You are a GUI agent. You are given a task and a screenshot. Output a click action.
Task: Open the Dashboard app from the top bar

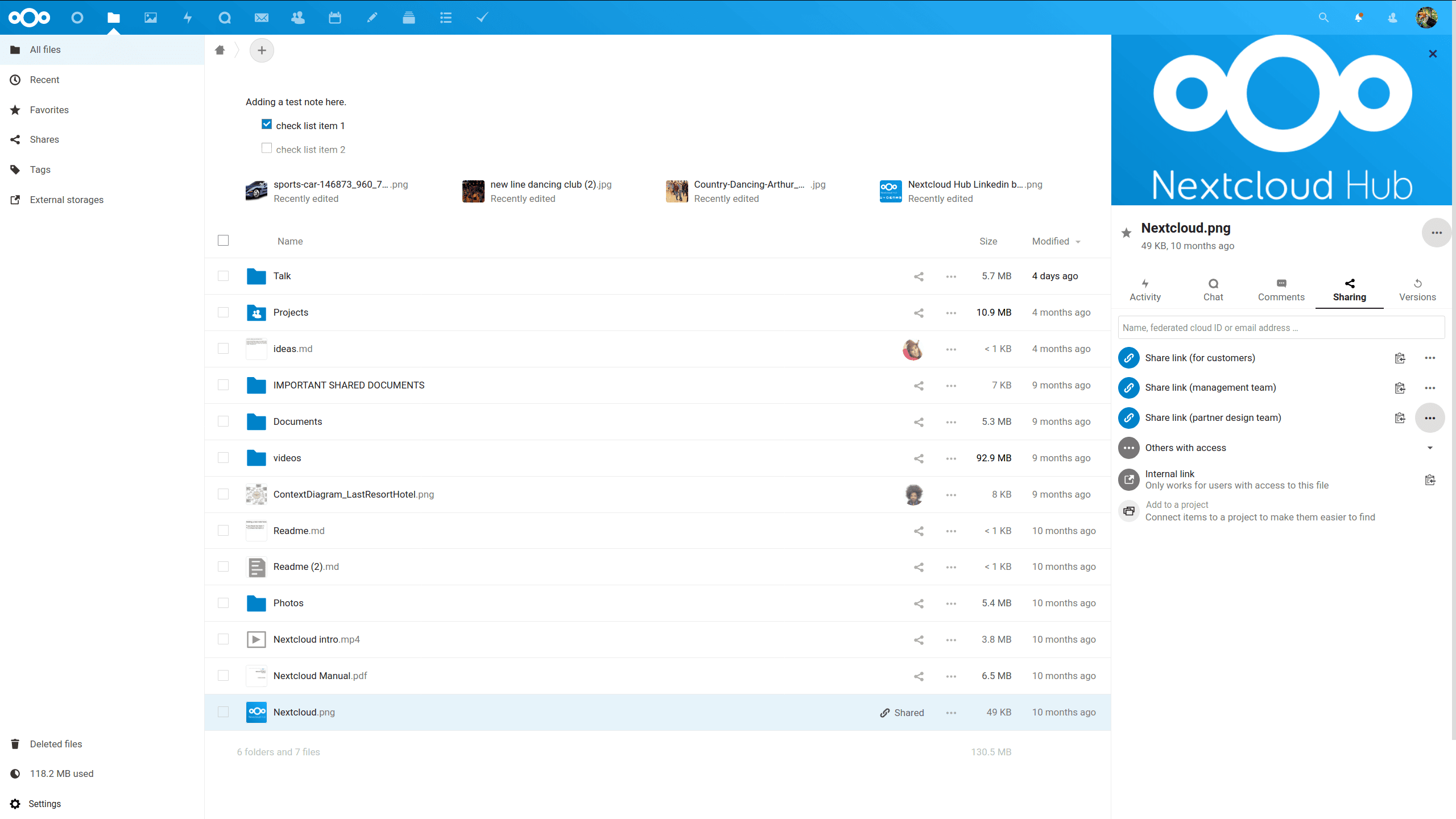coord(77,18)
